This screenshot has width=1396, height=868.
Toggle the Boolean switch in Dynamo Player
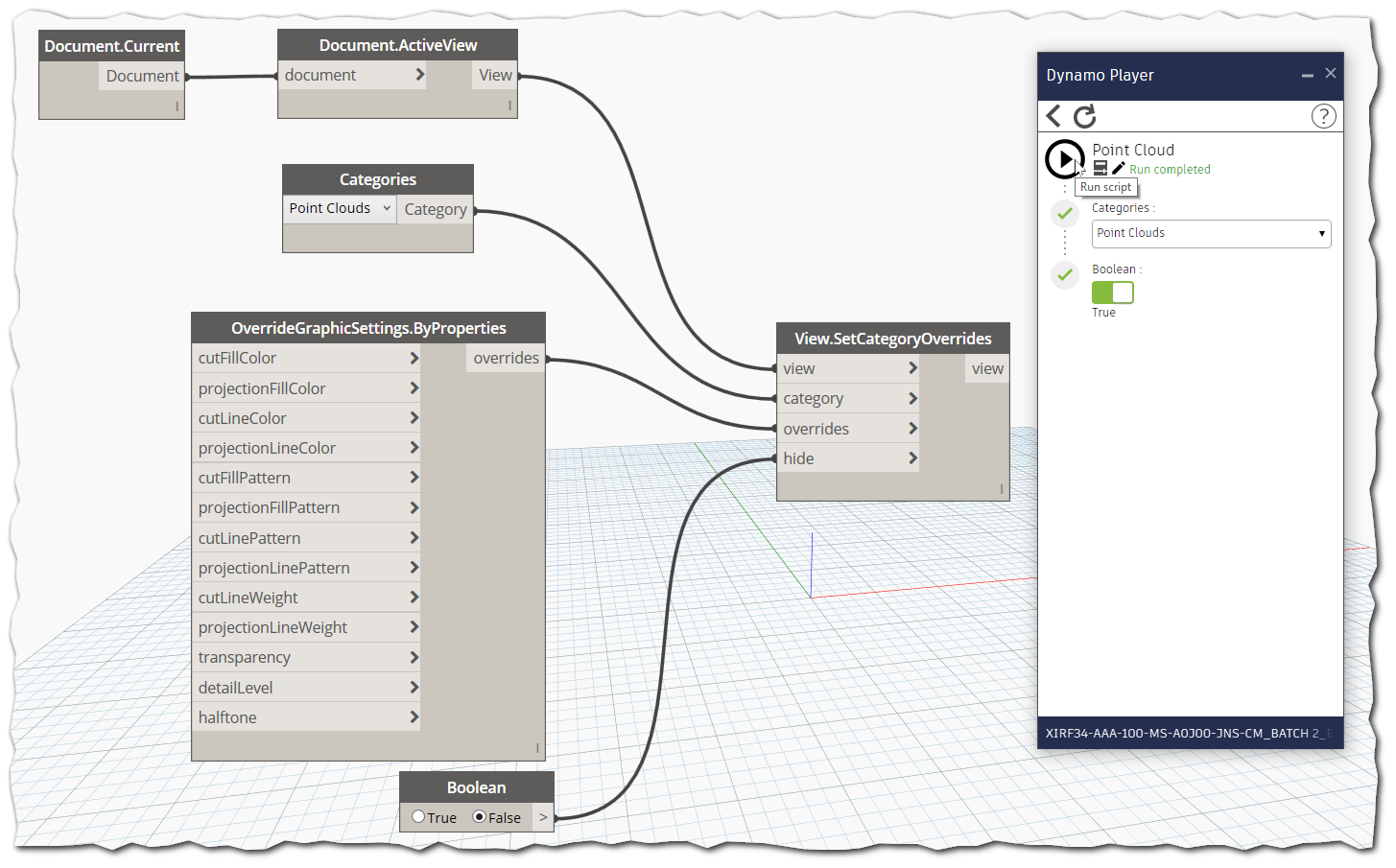tap(1113, 293)
